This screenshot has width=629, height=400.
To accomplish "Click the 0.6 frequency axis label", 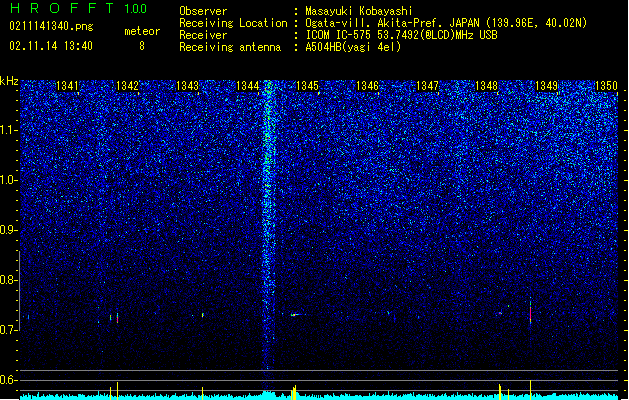I will [x=8, y=380].
